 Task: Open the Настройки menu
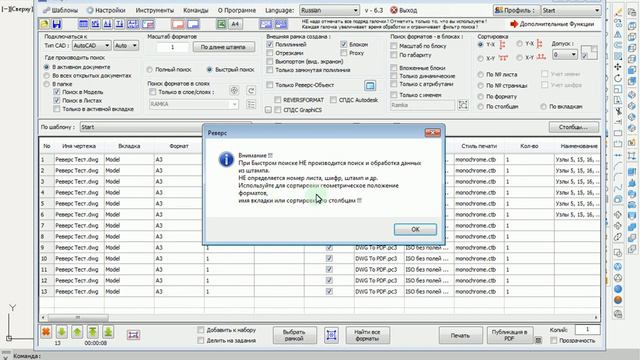point(106,10)
